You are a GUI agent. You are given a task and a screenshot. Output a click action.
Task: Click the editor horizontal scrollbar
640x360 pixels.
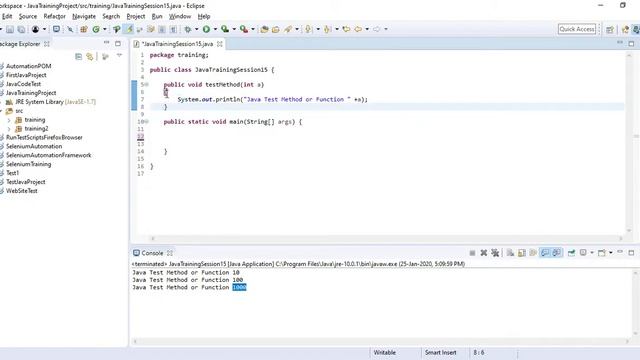[387, 238]
